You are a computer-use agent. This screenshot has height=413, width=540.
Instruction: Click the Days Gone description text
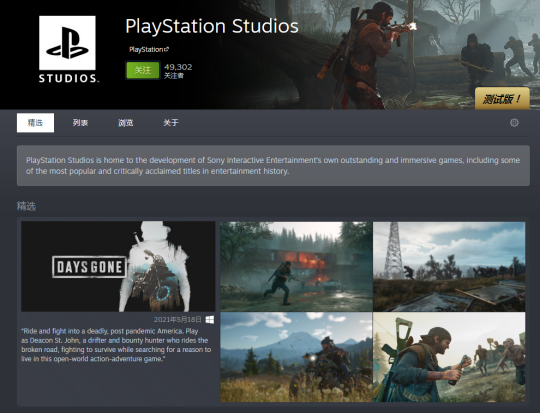pos(116,345)
